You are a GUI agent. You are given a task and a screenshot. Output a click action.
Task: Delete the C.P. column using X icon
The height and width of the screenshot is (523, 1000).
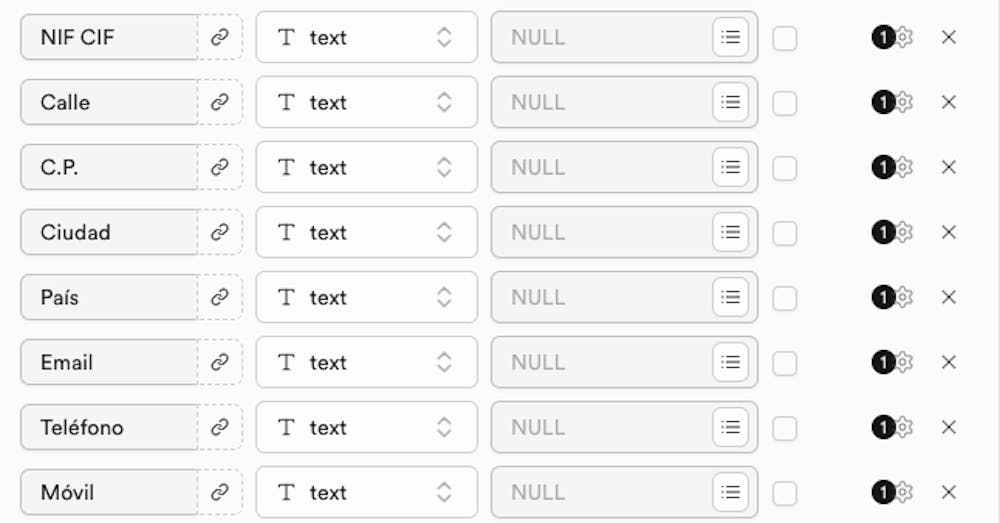click(x=948, y=167)
